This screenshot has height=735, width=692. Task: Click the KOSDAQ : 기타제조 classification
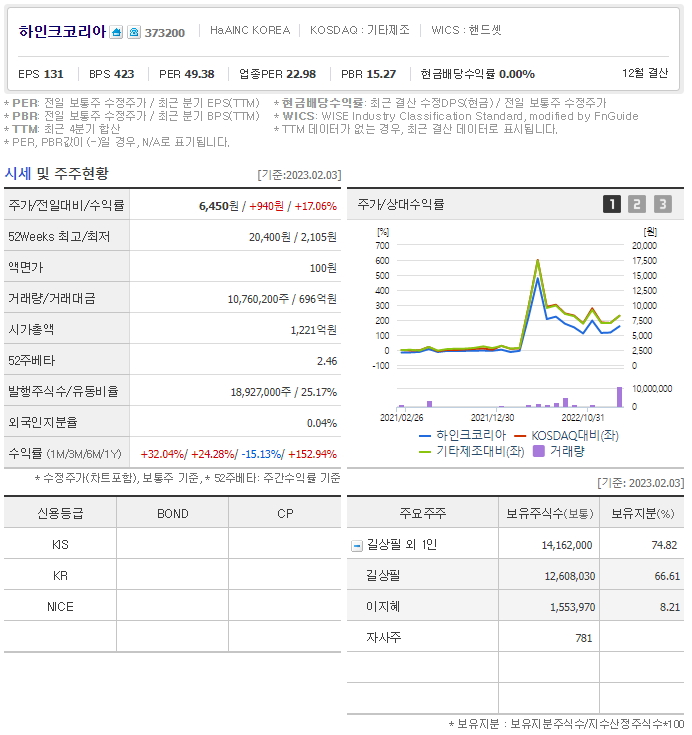360,30
